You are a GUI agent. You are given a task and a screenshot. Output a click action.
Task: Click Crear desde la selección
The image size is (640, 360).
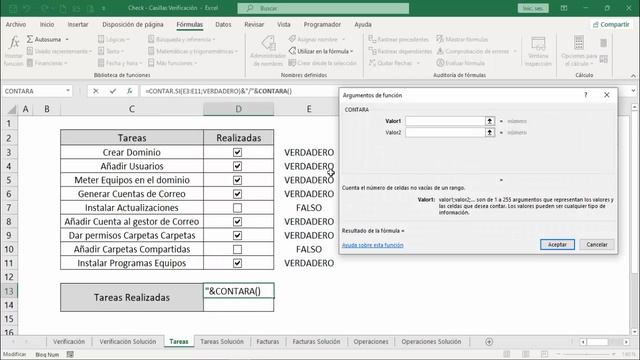[x=322, y=63]
